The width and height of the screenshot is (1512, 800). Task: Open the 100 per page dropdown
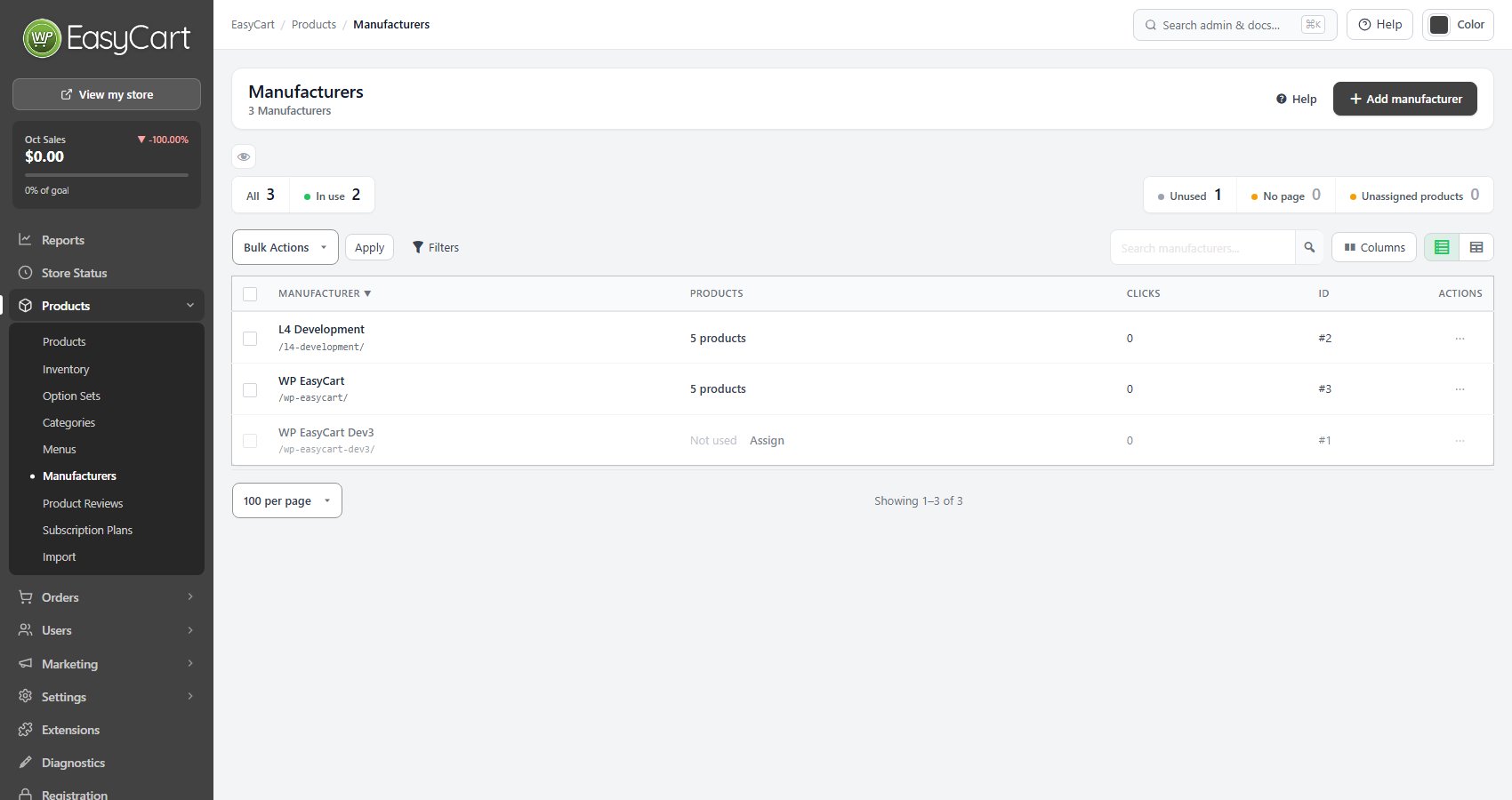click(287, 500)
